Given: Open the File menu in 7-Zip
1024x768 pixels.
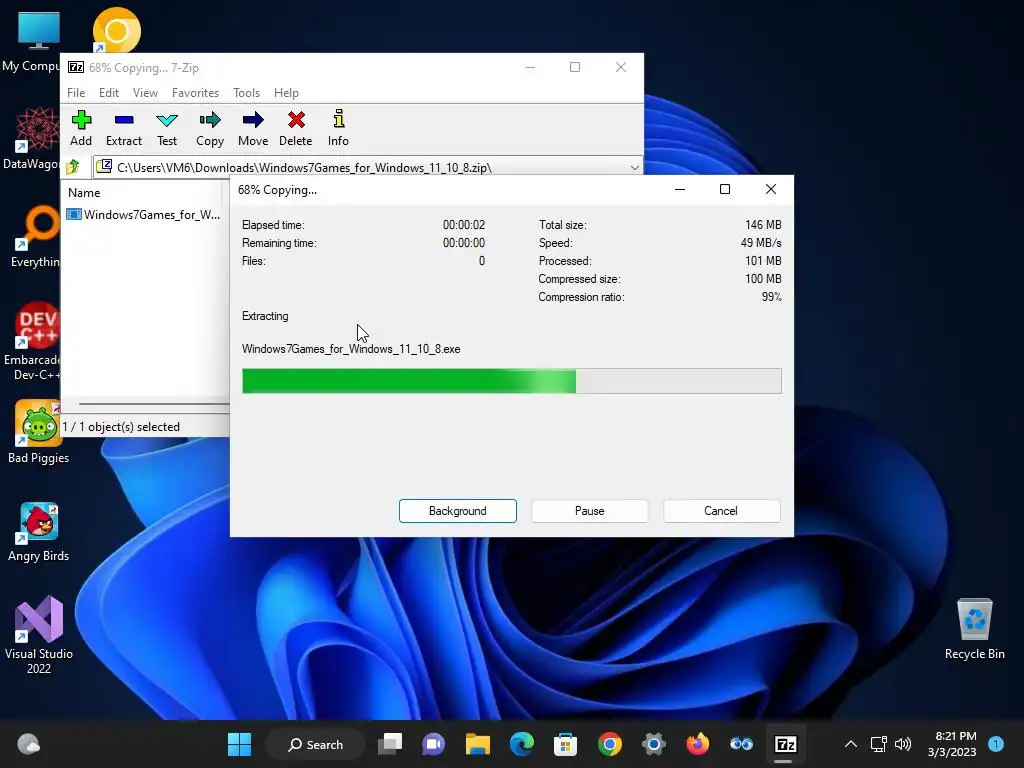Looking at the screenshot, I should pyautogui.click(x=76, y=93).
